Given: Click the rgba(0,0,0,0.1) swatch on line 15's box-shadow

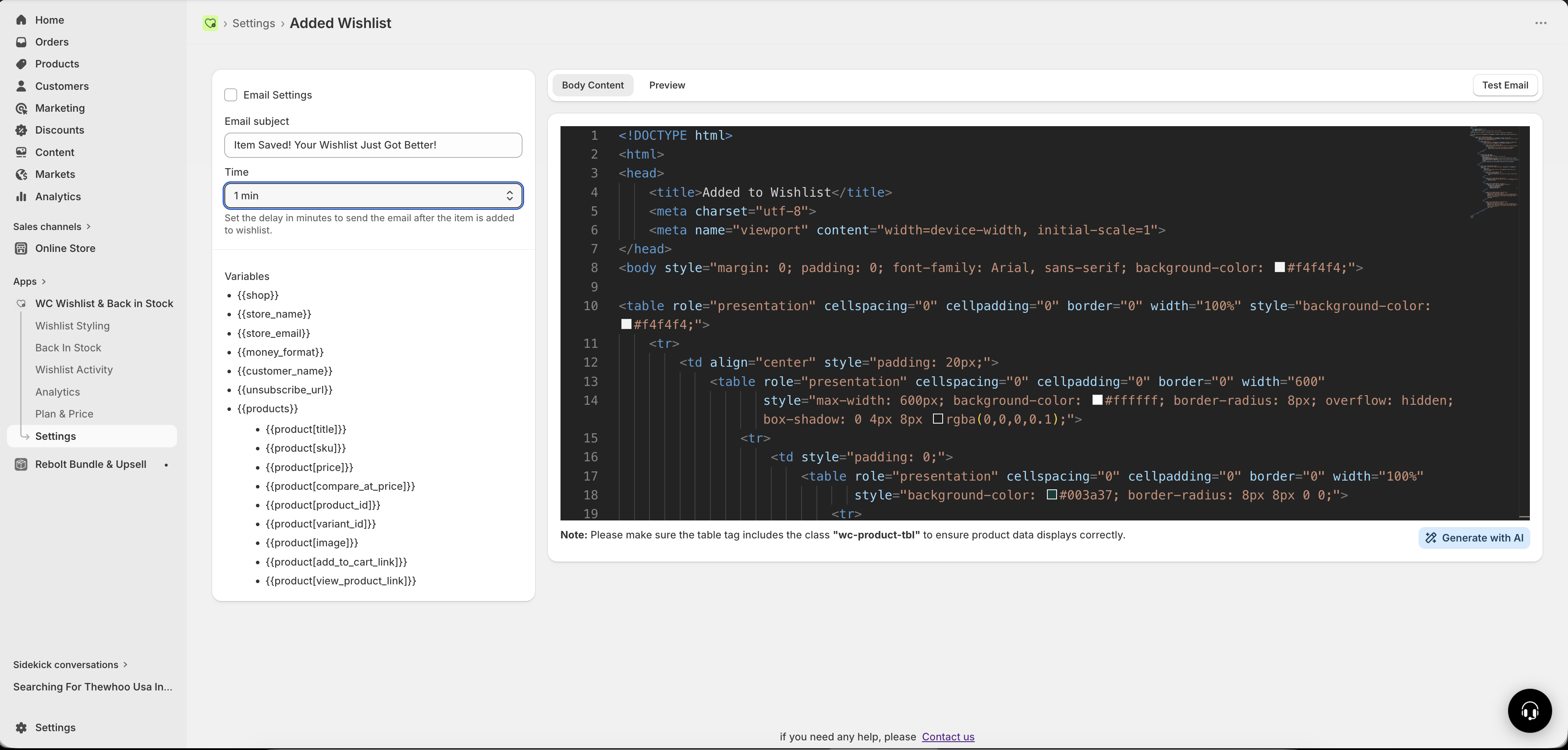Looking at the screenshot, I should coord(938,418).
